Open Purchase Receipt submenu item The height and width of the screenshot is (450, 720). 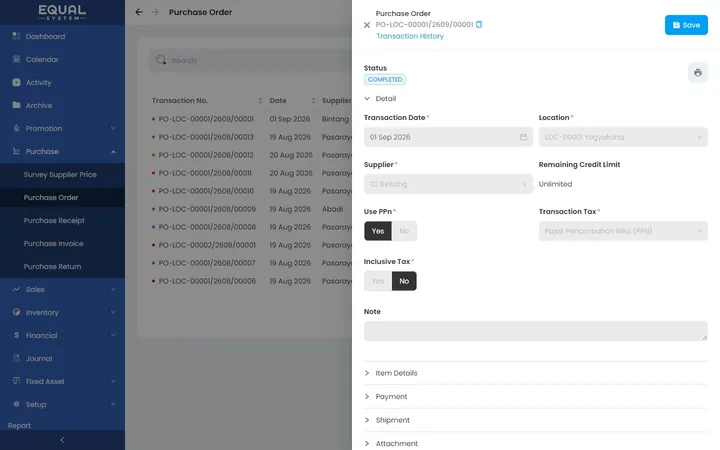coord(62,220)
